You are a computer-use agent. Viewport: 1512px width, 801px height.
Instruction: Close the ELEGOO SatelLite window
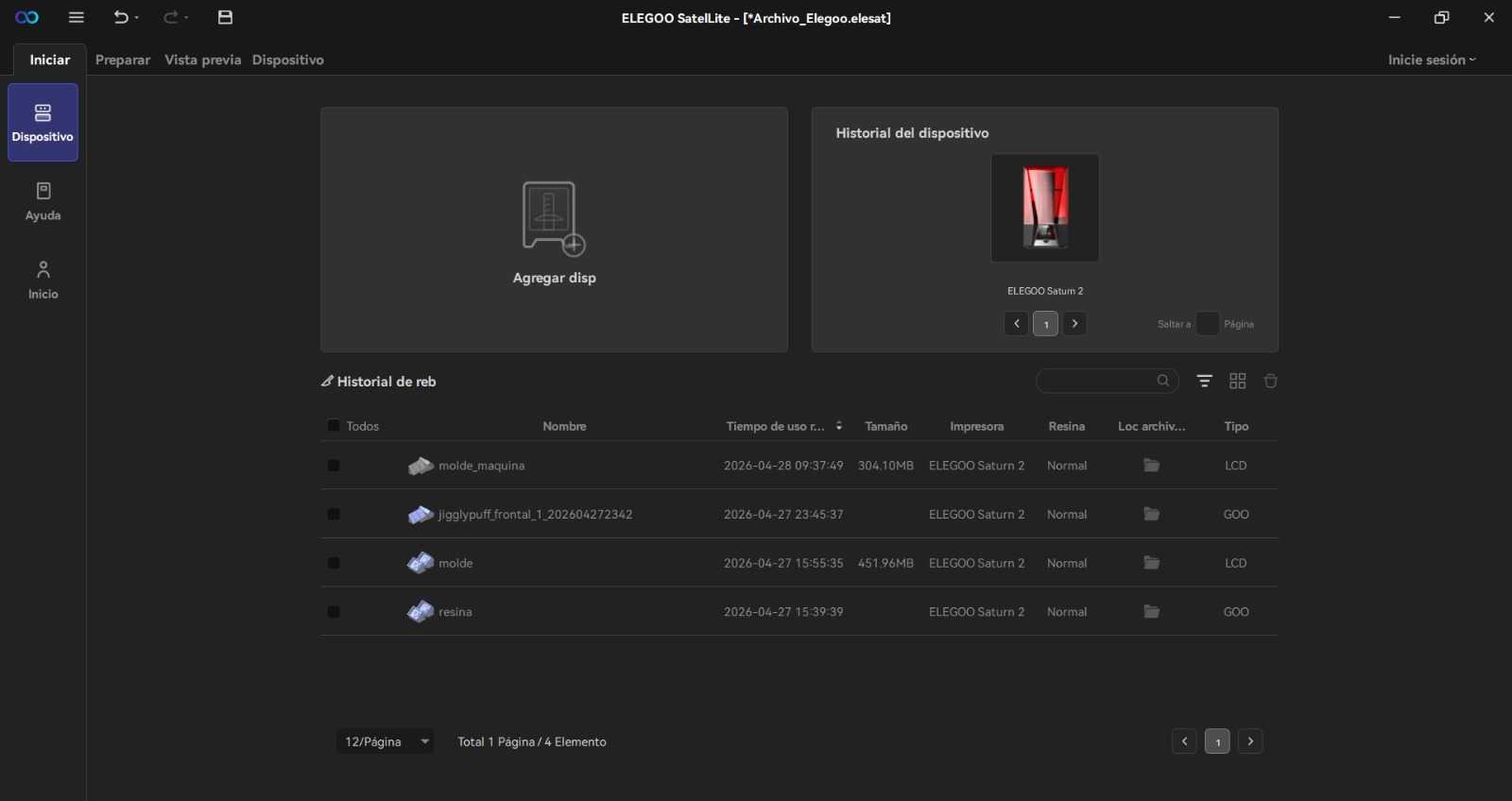1488,18
